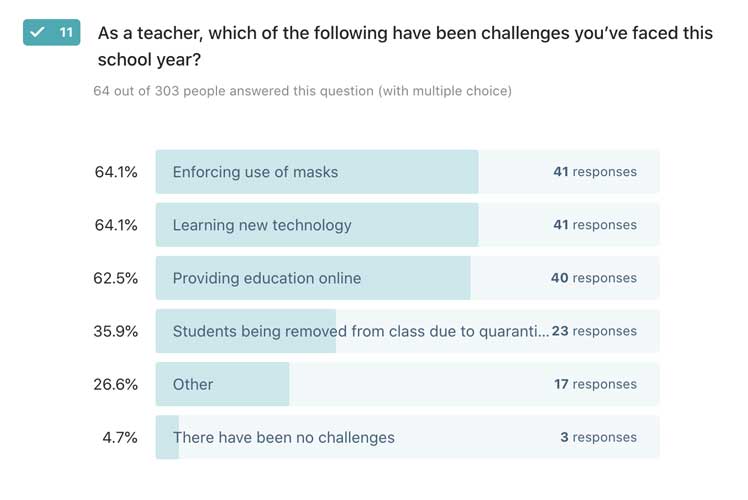The height and width of the screenshot is (500, 748).
Task: Click the 4.7% percentage label
Action: pos(120,437)
